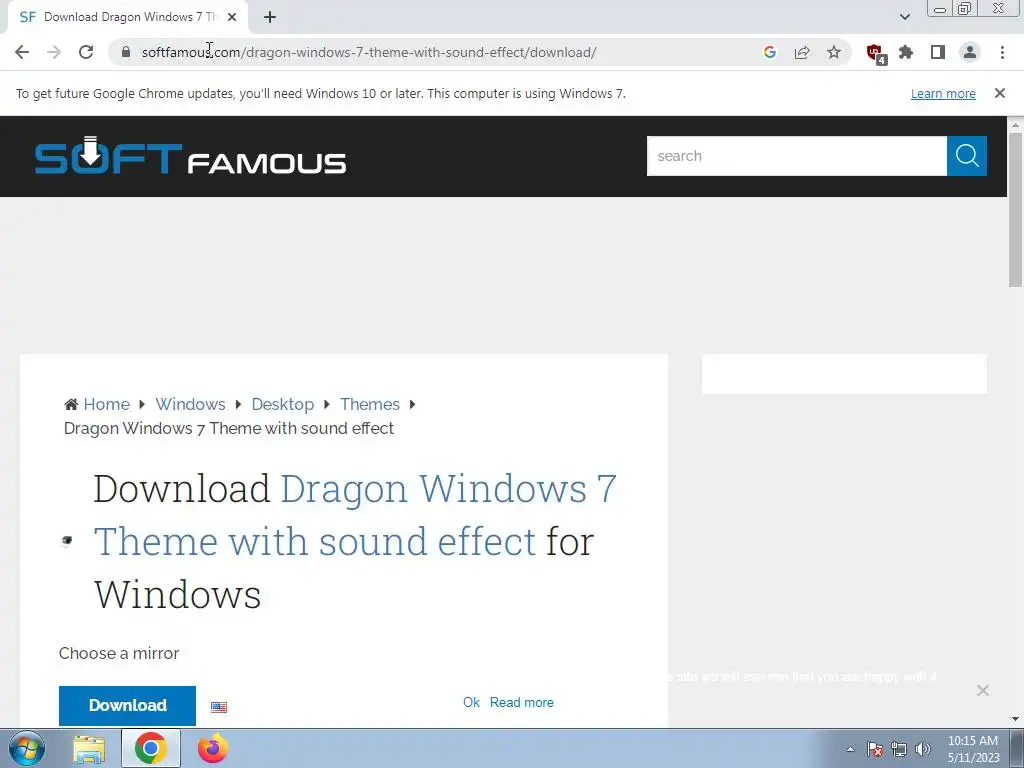This screenshot has width=1024, height=768.
Task: Toggle the browser side panel
Action: pyautogui.click(x=938, y=52)
